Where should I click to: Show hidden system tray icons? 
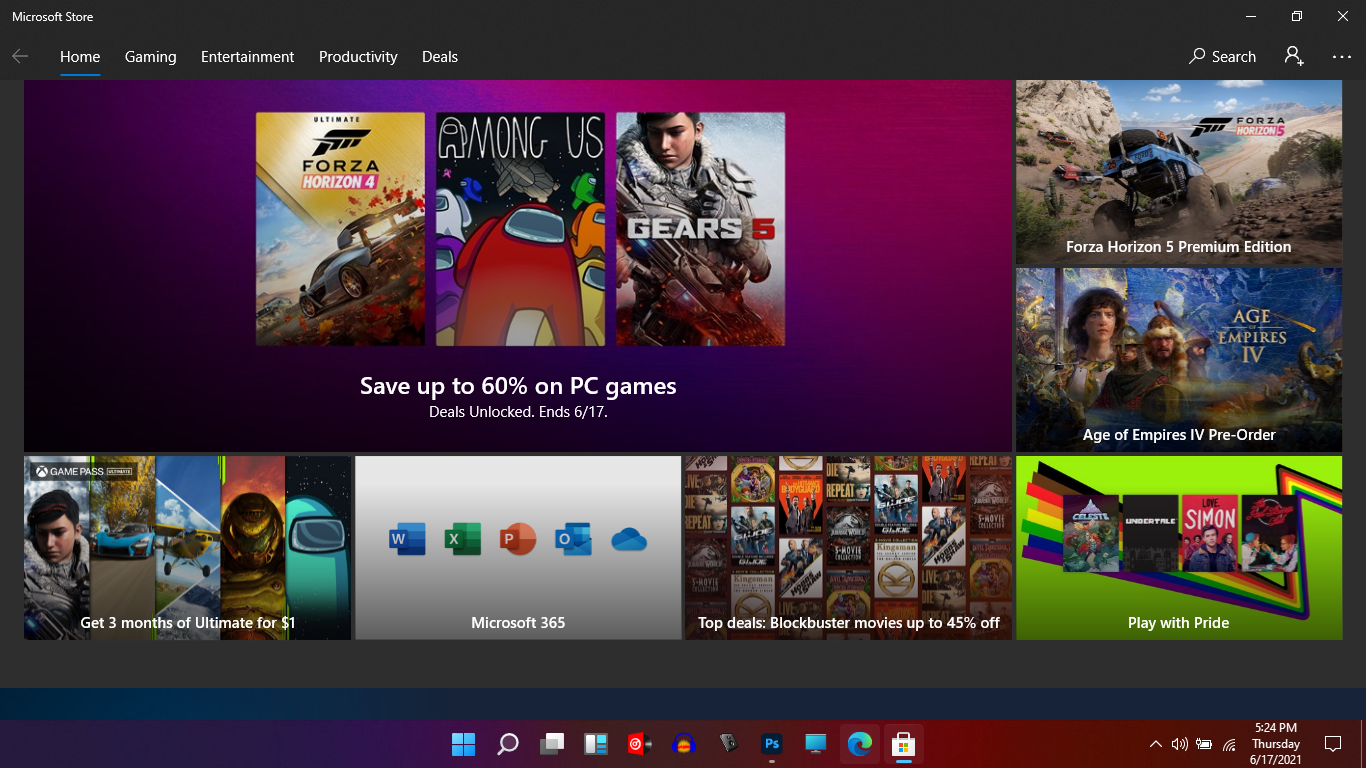(1156, 744)
